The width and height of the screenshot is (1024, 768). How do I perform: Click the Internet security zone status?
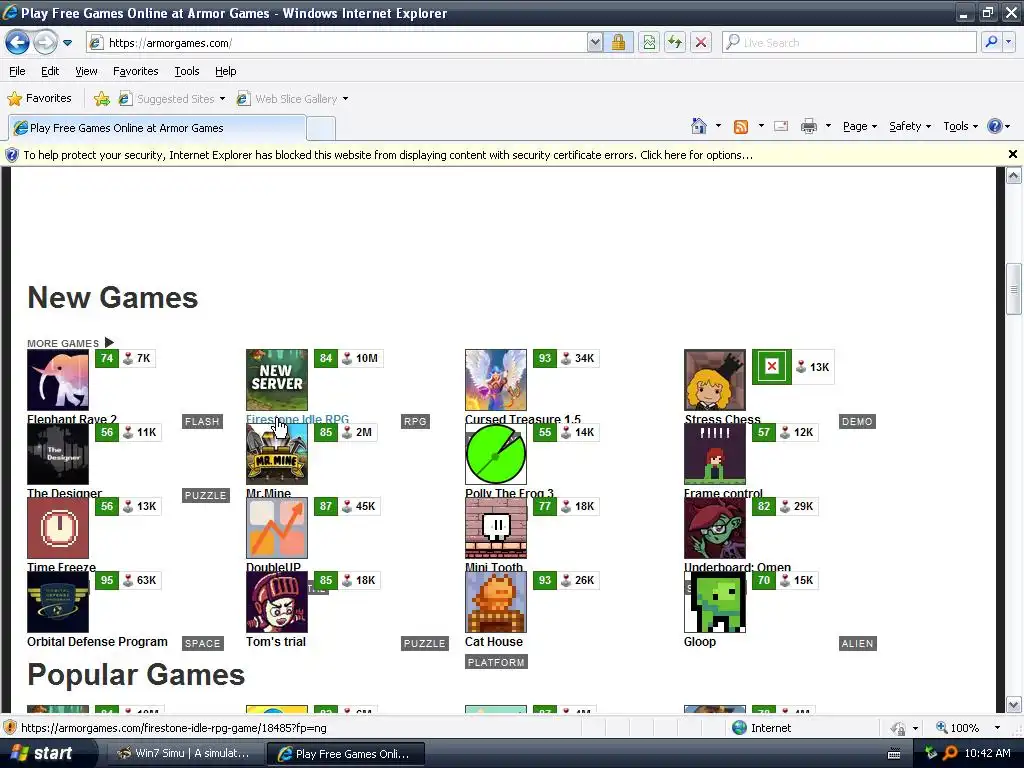point(761,728)
